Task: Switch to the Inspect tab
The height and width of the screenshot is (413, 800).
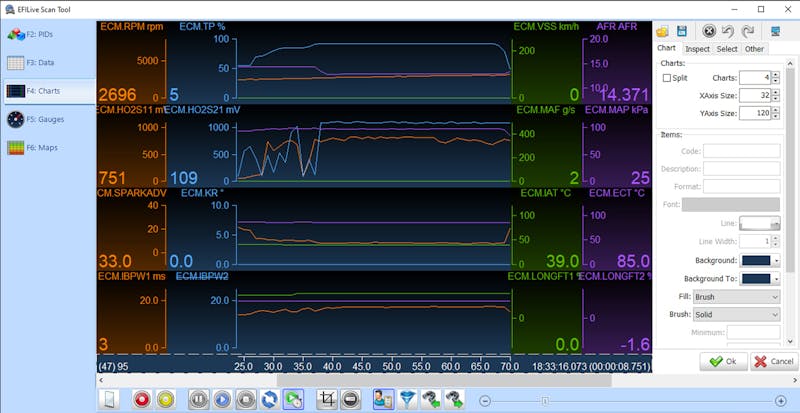Action: click(x=697, y=48)
